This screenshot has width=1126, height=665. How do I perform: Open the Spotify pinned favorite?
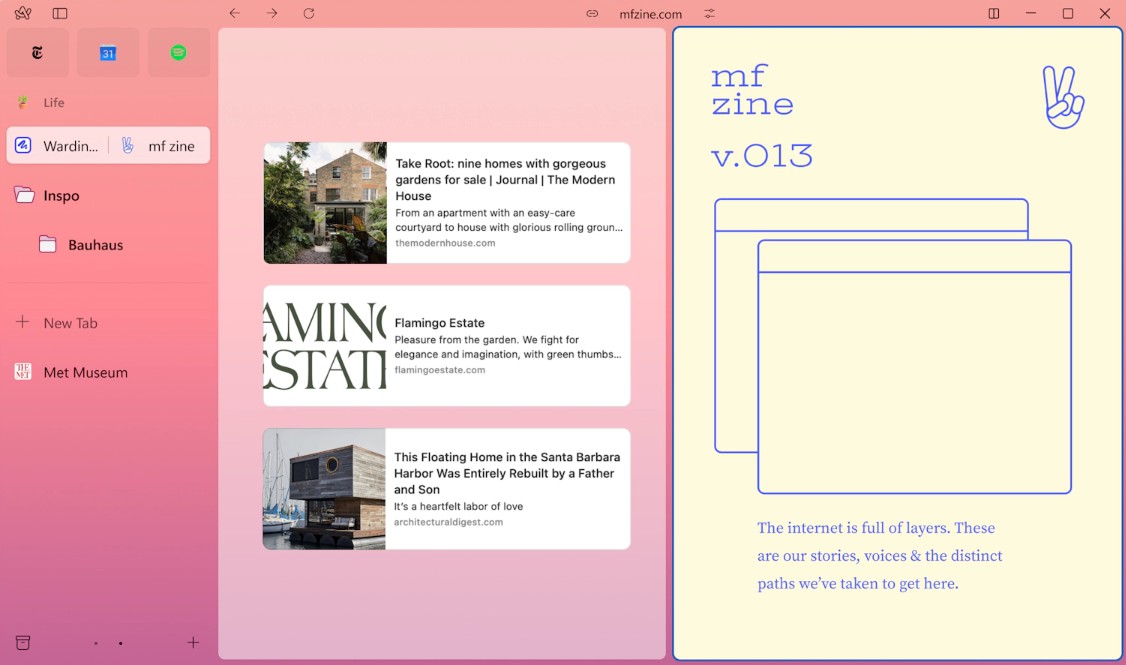click(x=179, y=52)
